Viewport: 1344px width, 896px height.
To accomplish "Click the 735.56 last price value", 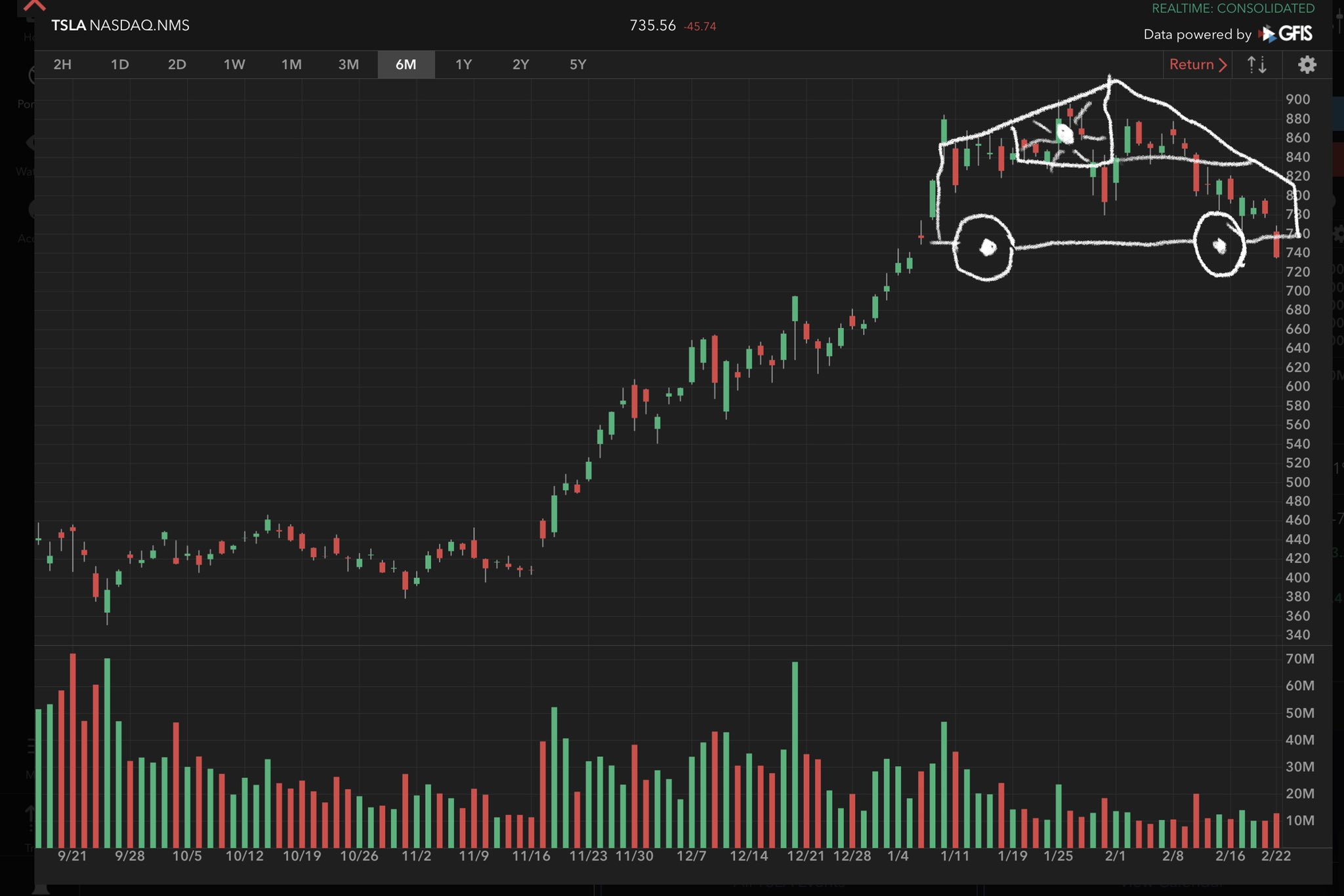I will click(652, 26).
